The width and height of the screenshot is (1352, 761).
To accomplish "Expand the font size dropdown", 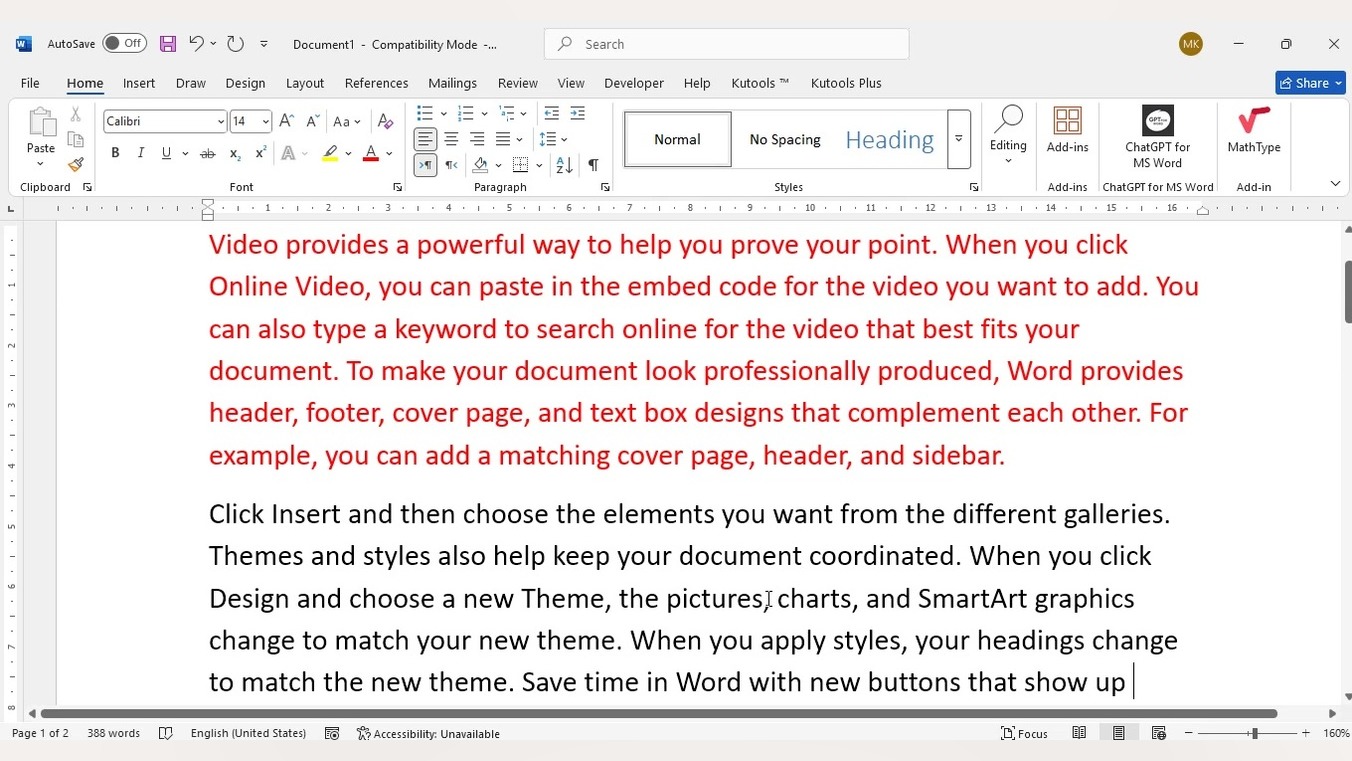I will [x=265, y=122].
